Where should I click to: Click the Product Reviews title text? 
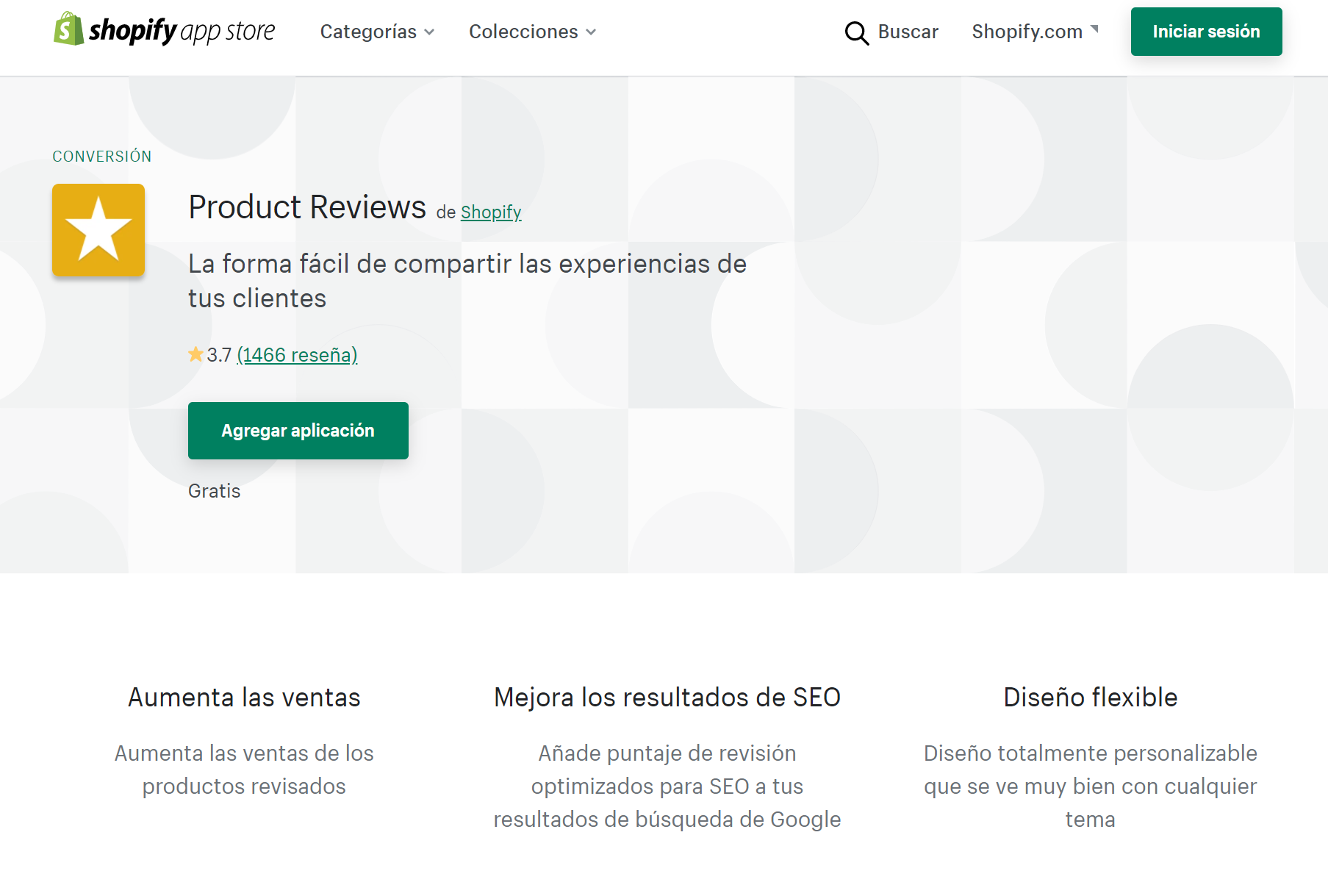[x=307, y=207]
